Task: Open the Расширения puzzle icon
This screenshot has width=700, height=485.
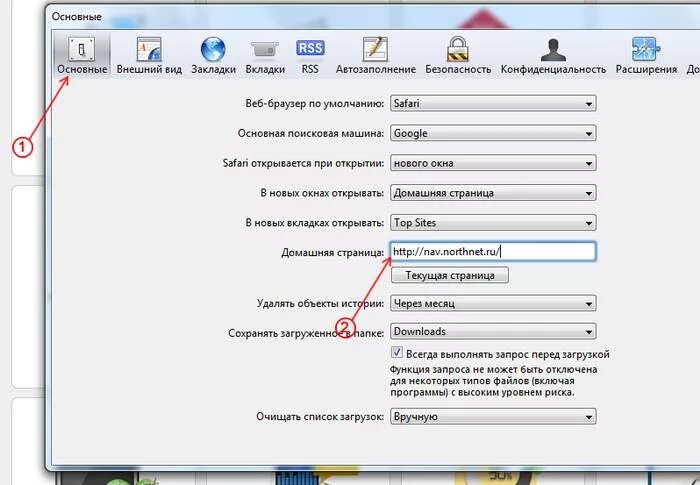Action: coord(646,49)
